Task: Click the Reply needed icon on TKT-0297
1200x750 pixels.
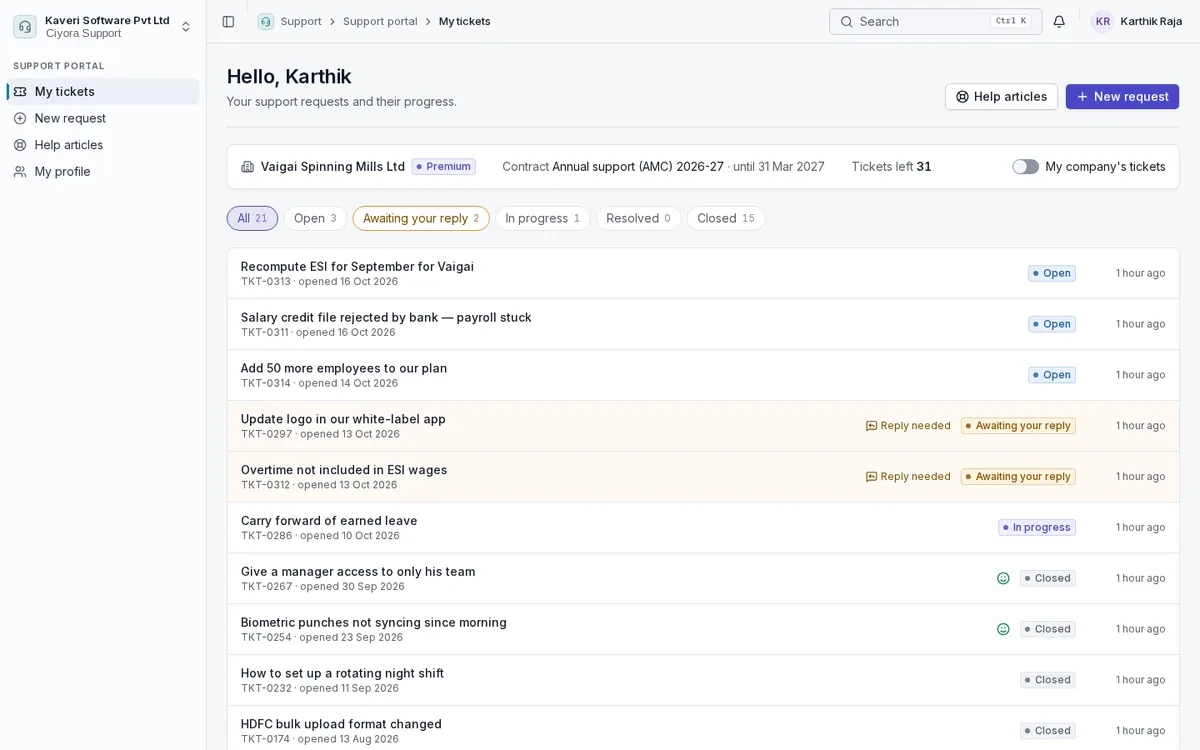Action: pos(871,426)
